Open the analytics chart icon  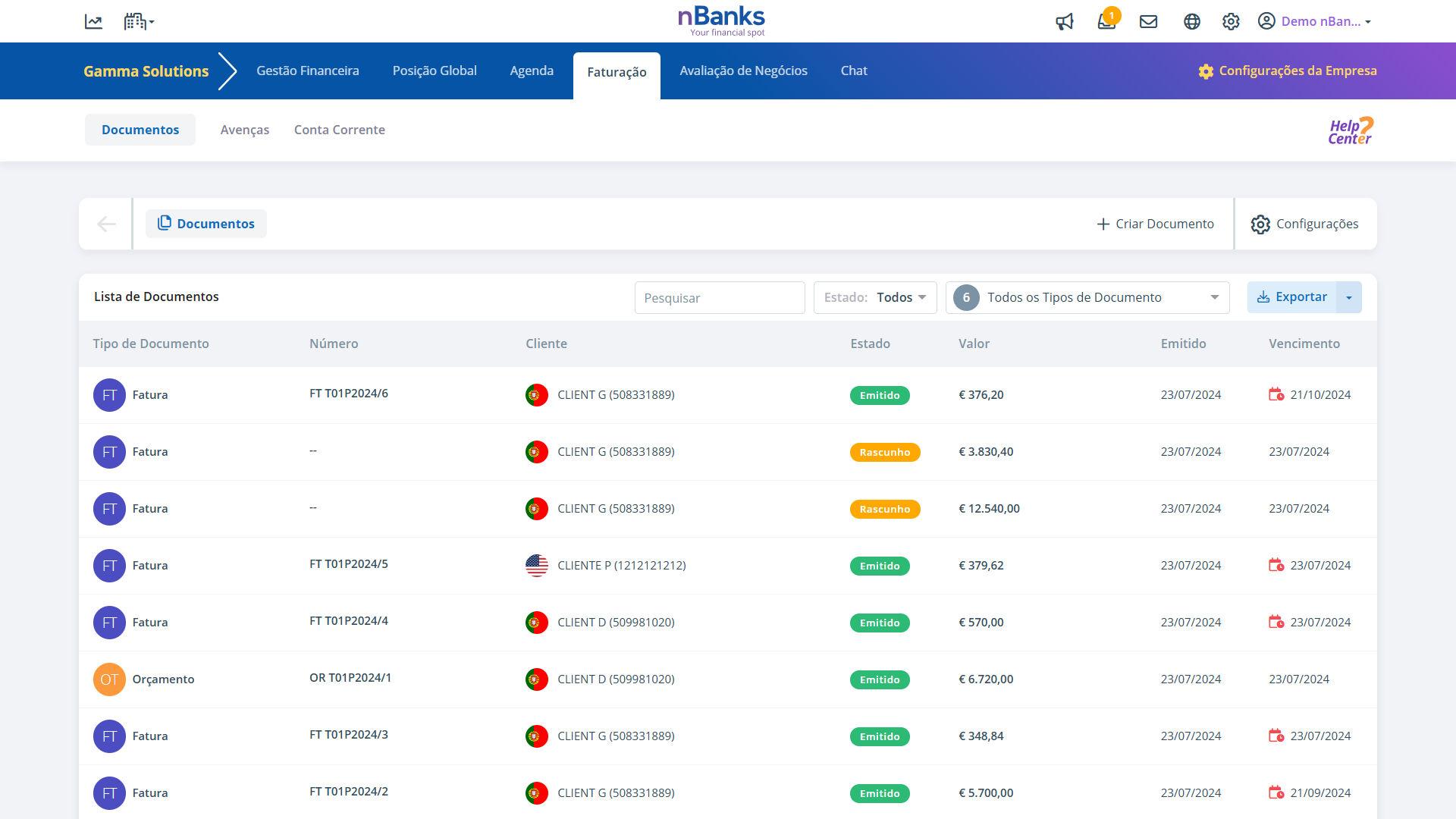[x=93, y=22]
